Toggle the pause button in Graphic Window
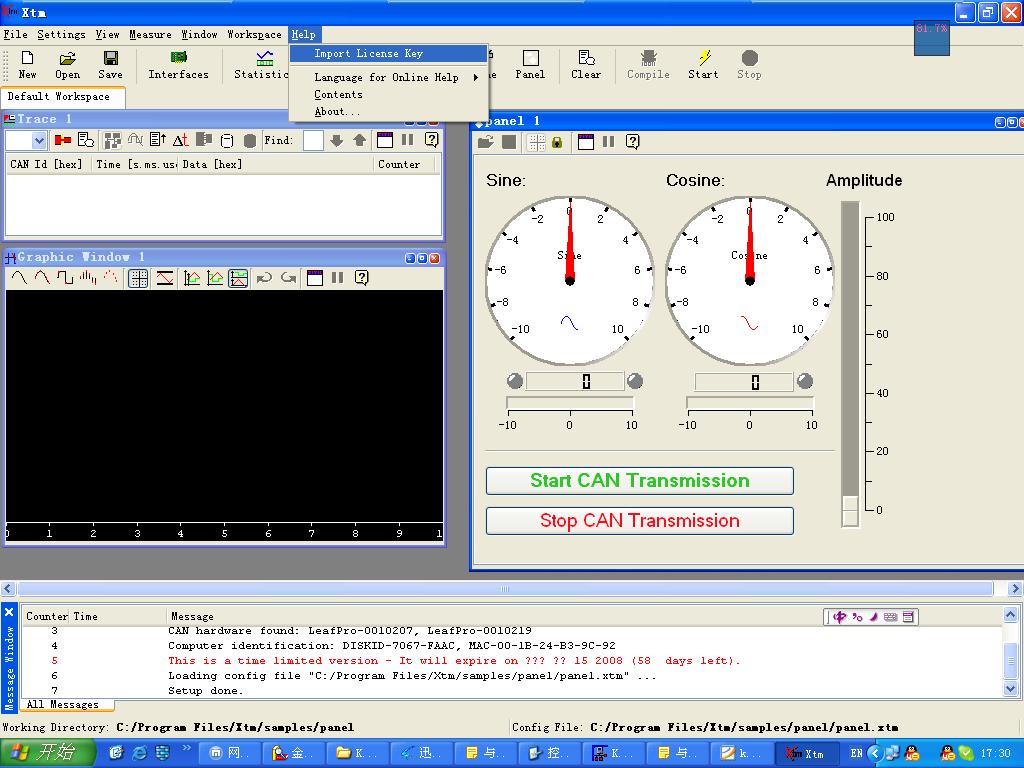The height and width of the screenshot is (768, 1024). pos(338,278)
